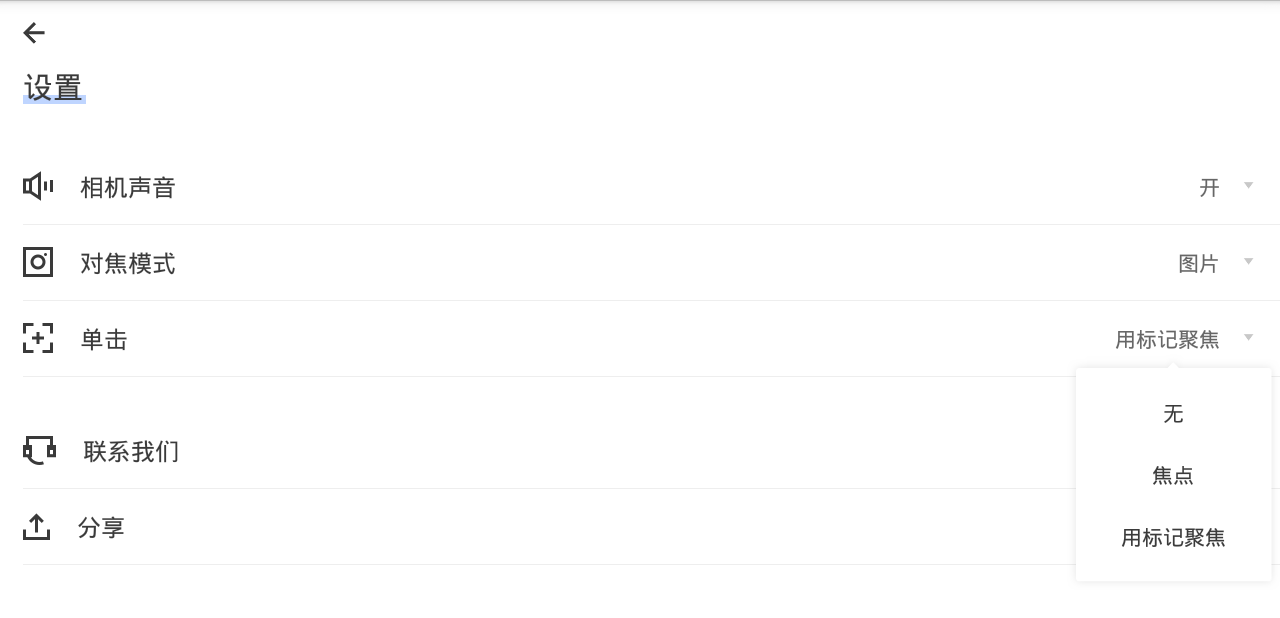The height and width of the screenshot is (618, 1280).
Task: Select 焦点 from the dropdown list
Action: coord(1173,476)
